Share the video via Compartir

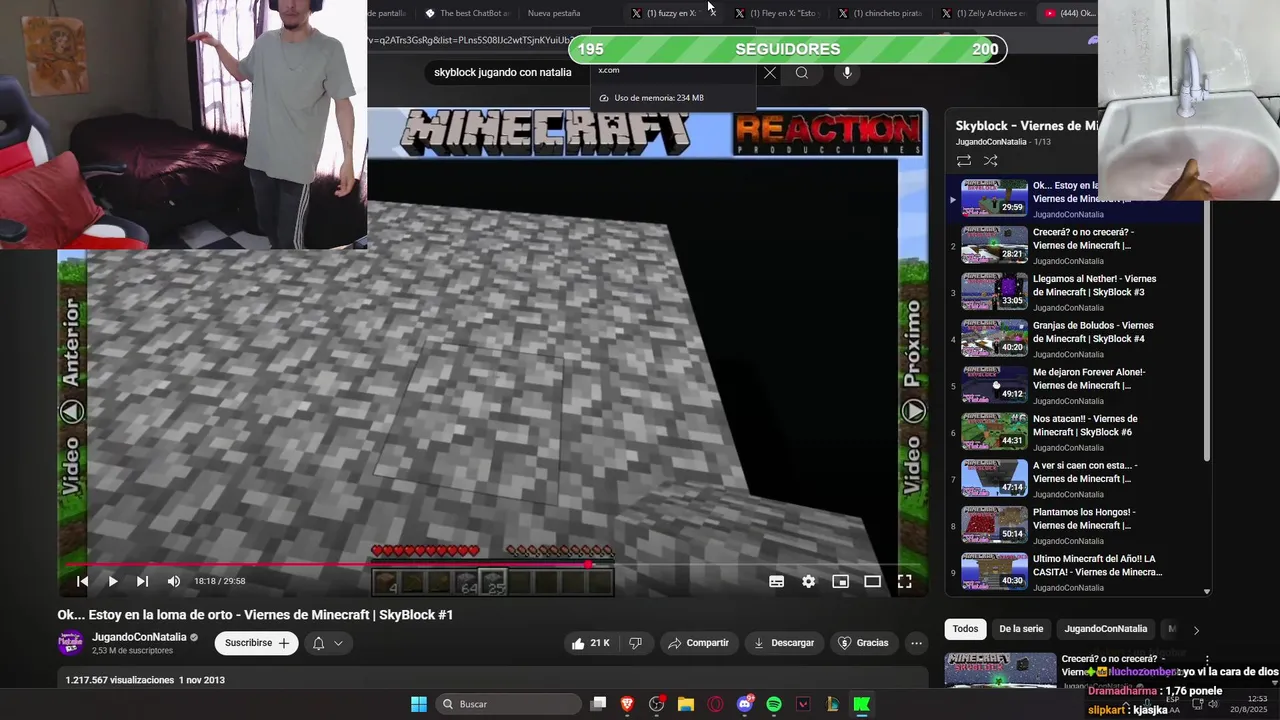pyautogui.click(x=698, y=643)
